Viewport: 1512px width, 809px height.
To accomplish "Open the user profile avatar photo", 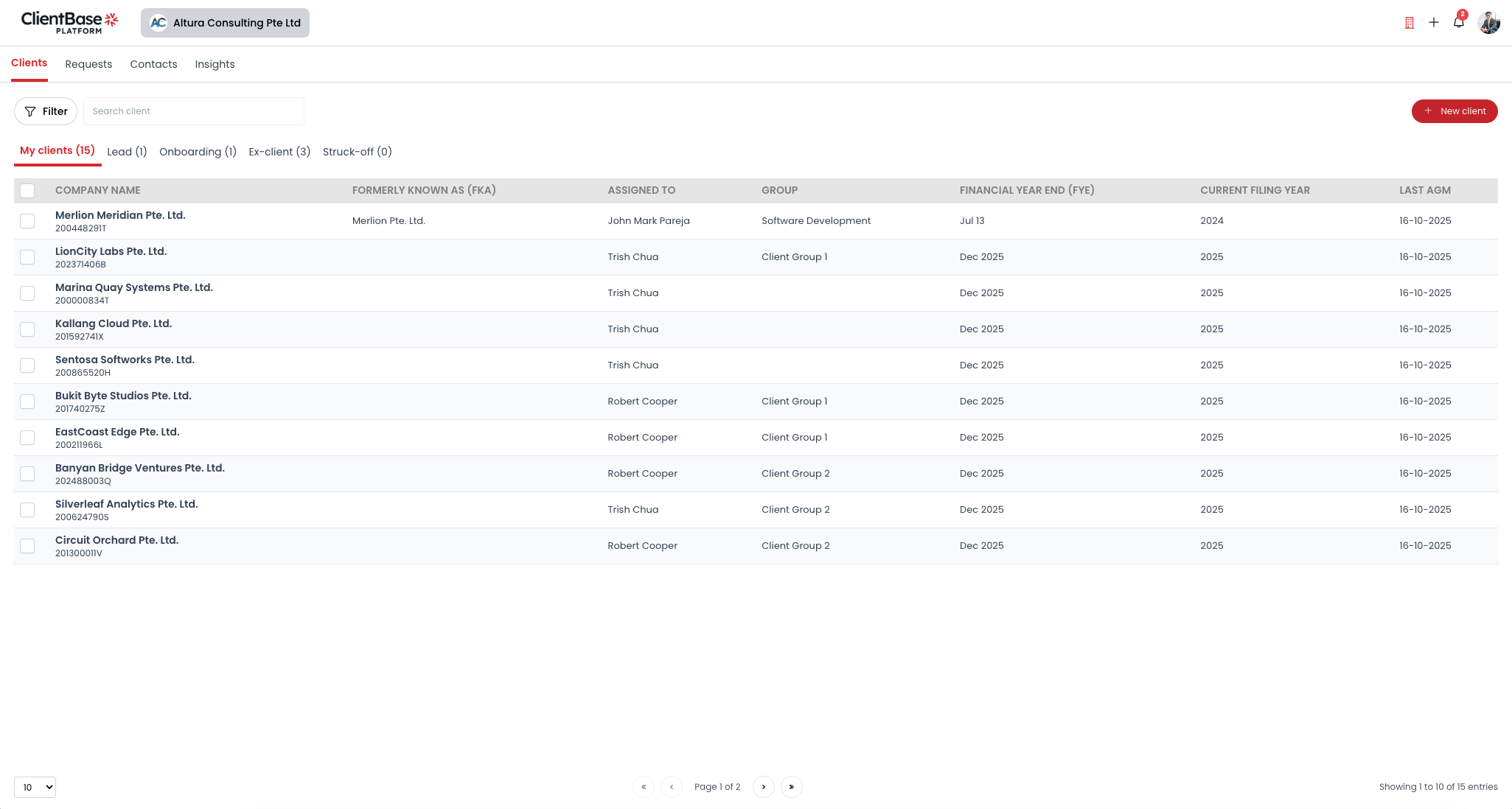I will tap(1489, 22).
